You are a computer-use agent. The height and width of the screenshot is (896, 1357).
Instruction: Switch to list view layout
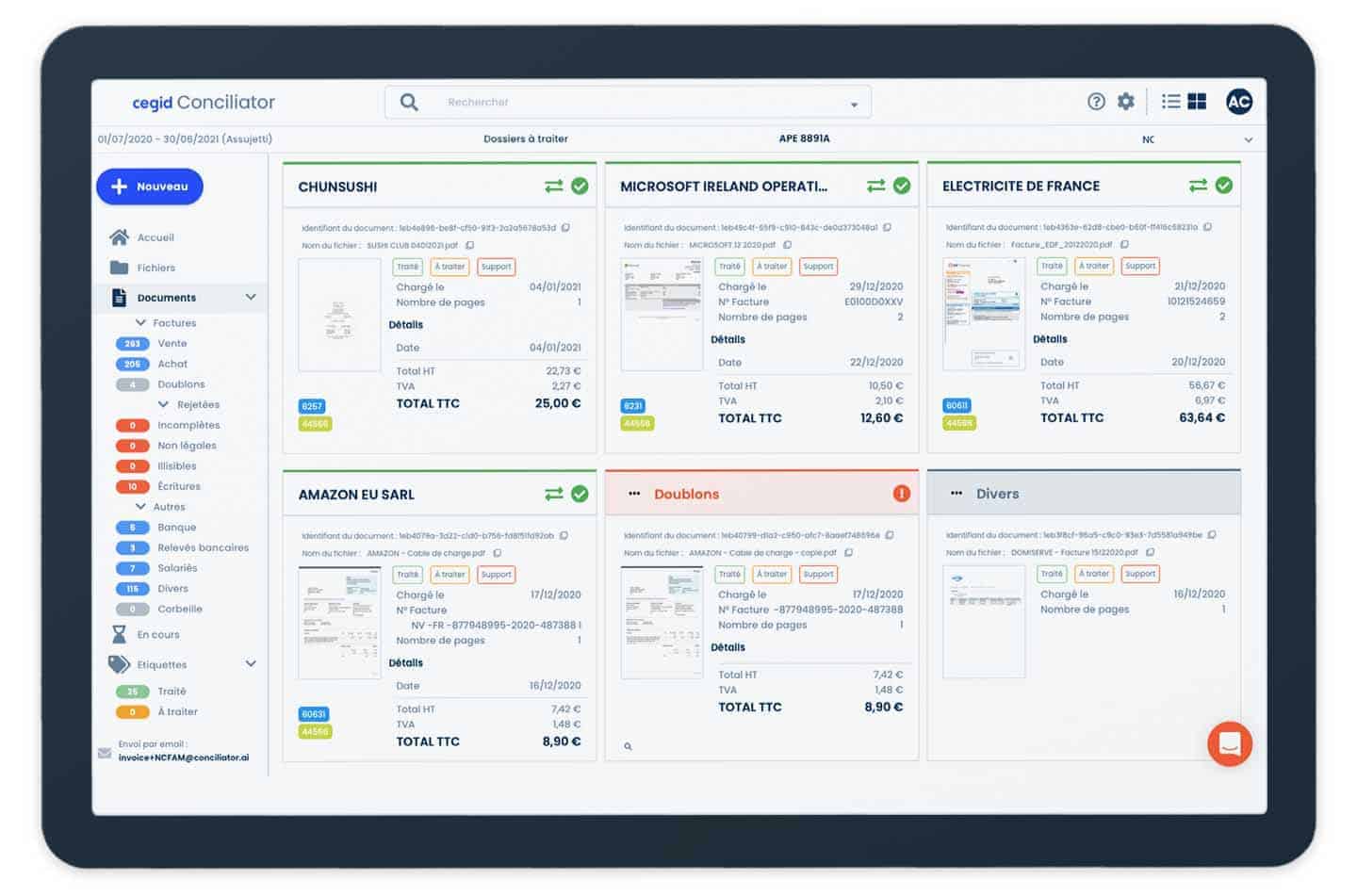click(x=1170, y=102)
